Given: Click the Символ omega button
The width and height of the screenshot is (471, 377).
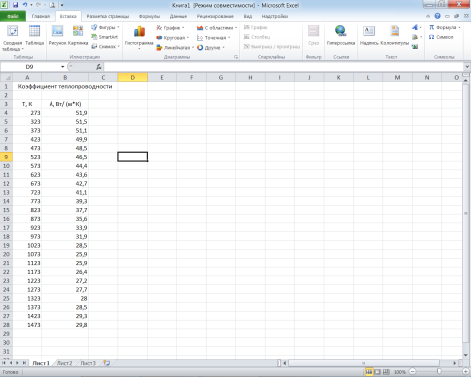Looking at the screenshot, I should [441, 37].
